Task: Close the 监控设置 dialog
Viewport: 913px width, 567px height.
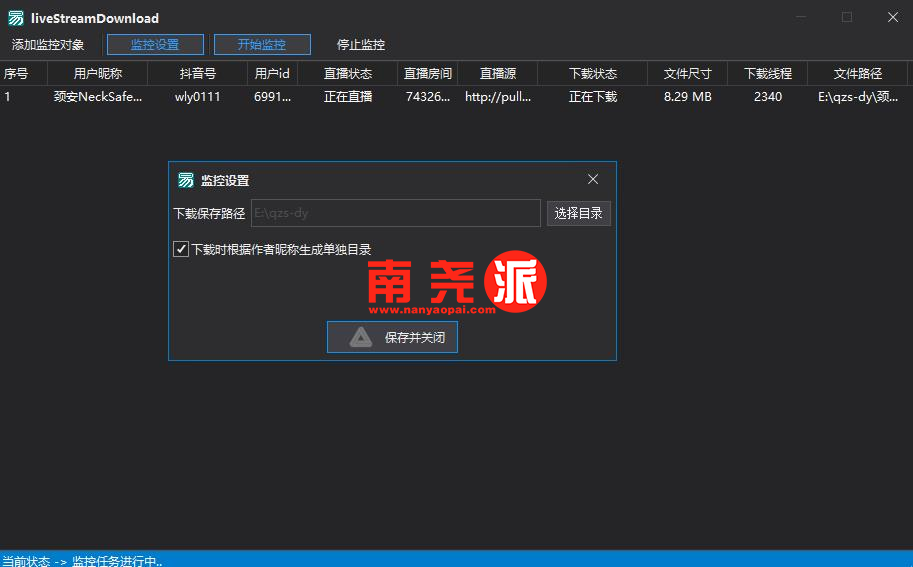Action: pyautogui.click(x=593, y=179)
